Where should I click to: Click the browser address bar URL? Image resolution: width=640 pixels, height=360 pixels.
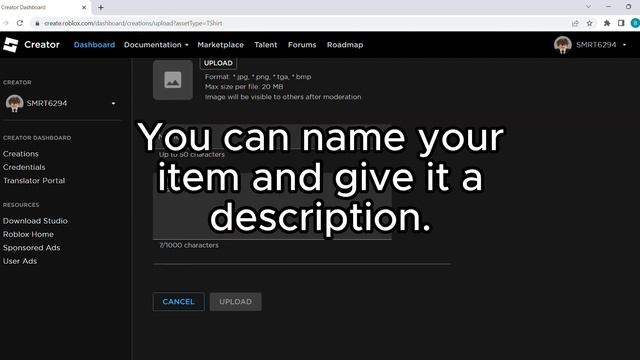(133, 23)
